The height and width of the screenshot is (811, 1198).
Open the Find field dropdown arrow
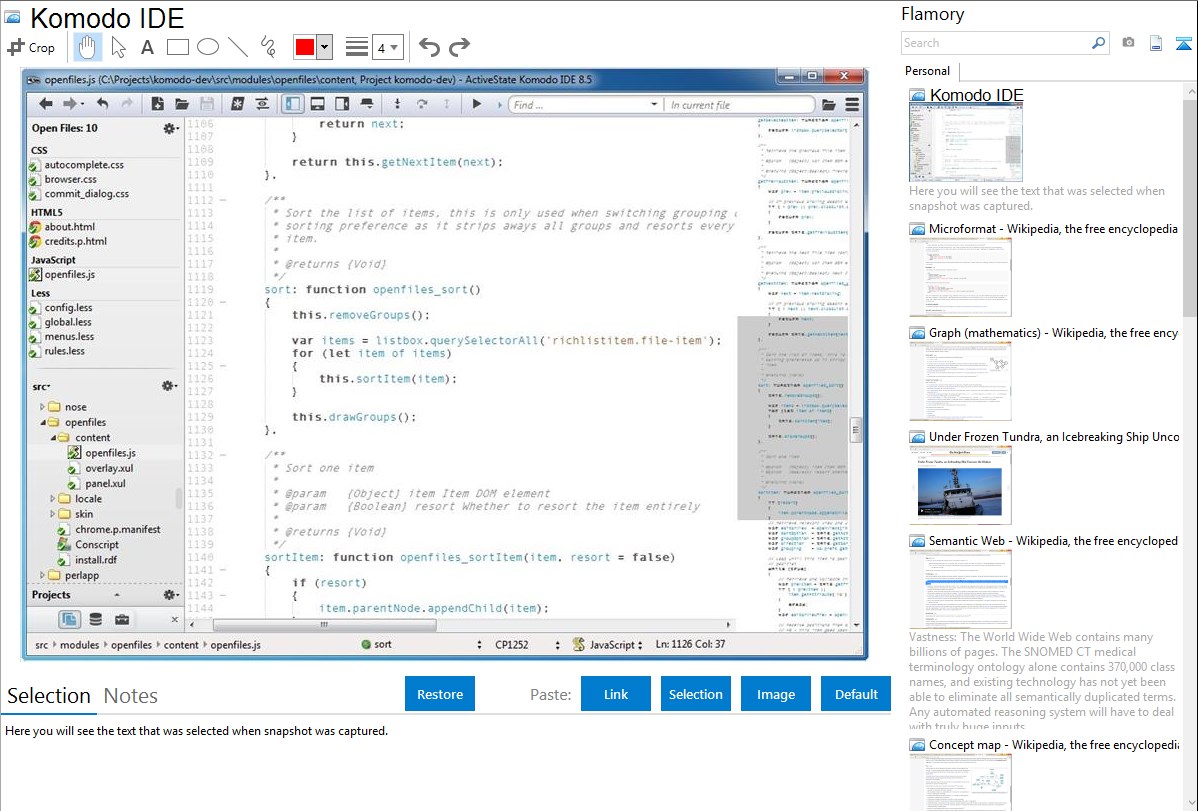click(x=654, y=105)
